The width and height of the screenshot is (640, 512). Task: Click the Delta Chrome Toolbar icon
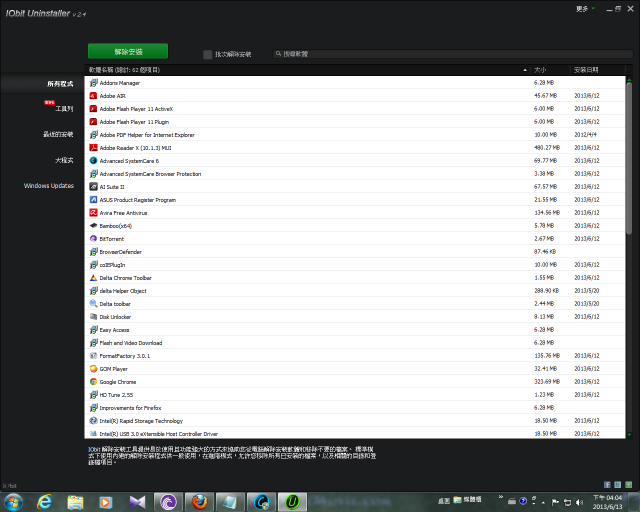point(93,278)
